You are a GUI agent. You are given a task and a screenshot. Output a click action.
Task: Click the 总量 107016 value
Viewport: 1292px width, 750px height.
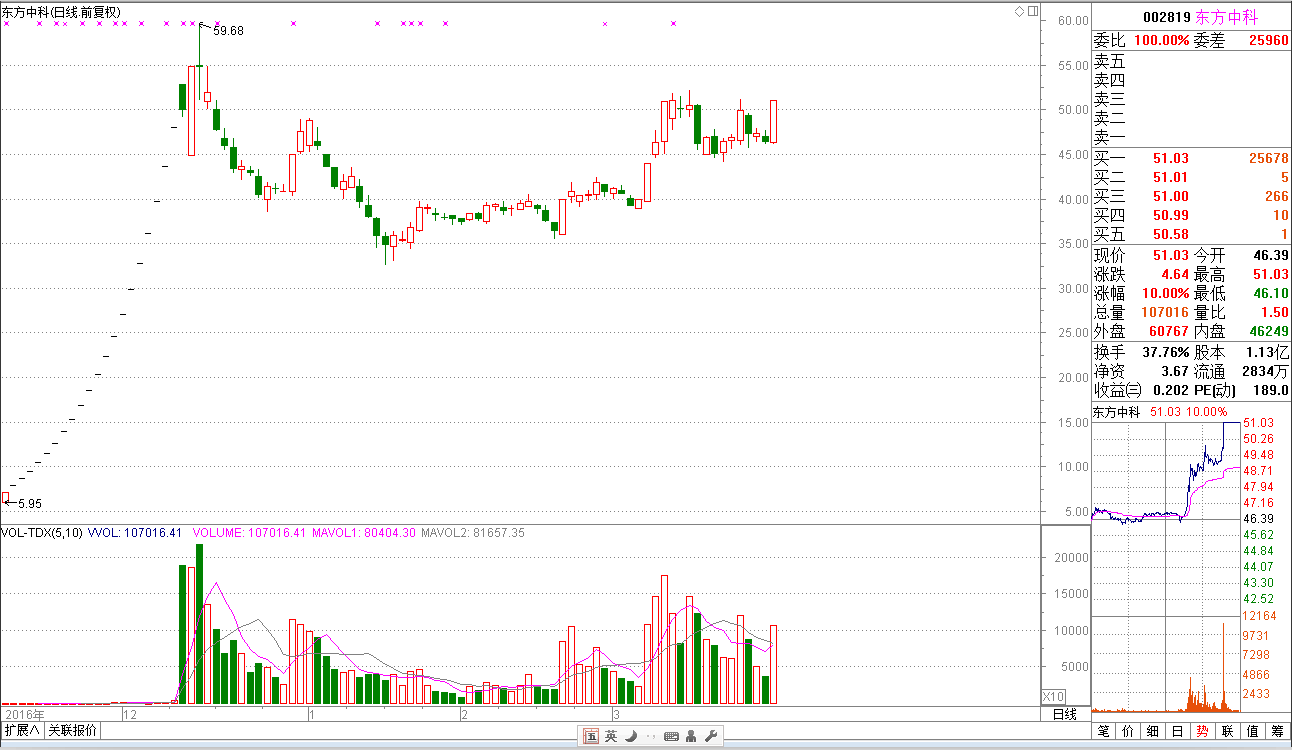(1165, 313)
